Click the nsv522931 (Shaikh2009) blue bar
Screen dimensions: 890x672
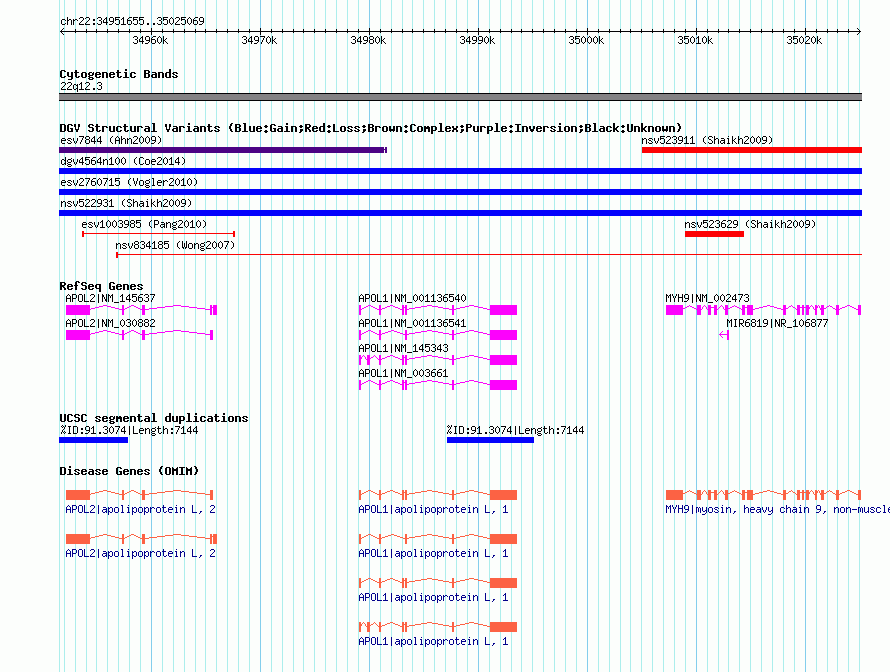(460, 213)
